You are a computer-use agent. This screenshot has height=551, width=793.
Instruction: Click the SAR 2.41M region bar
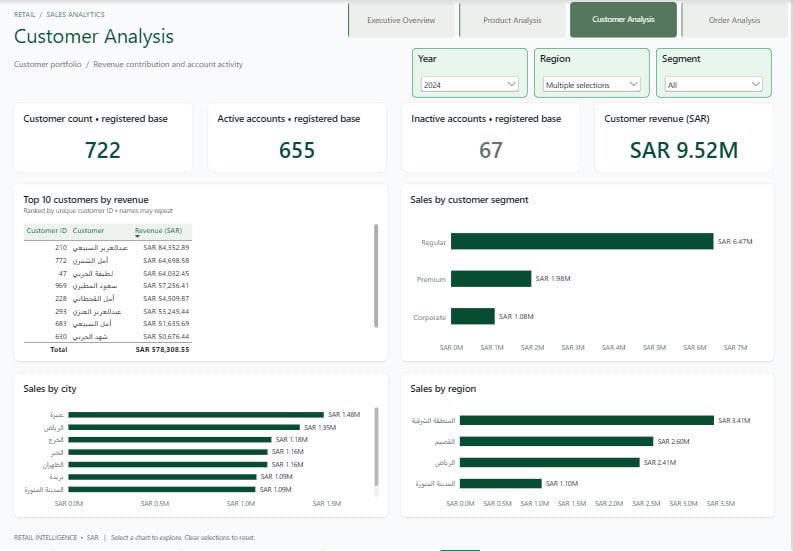[x=550, y=462]
